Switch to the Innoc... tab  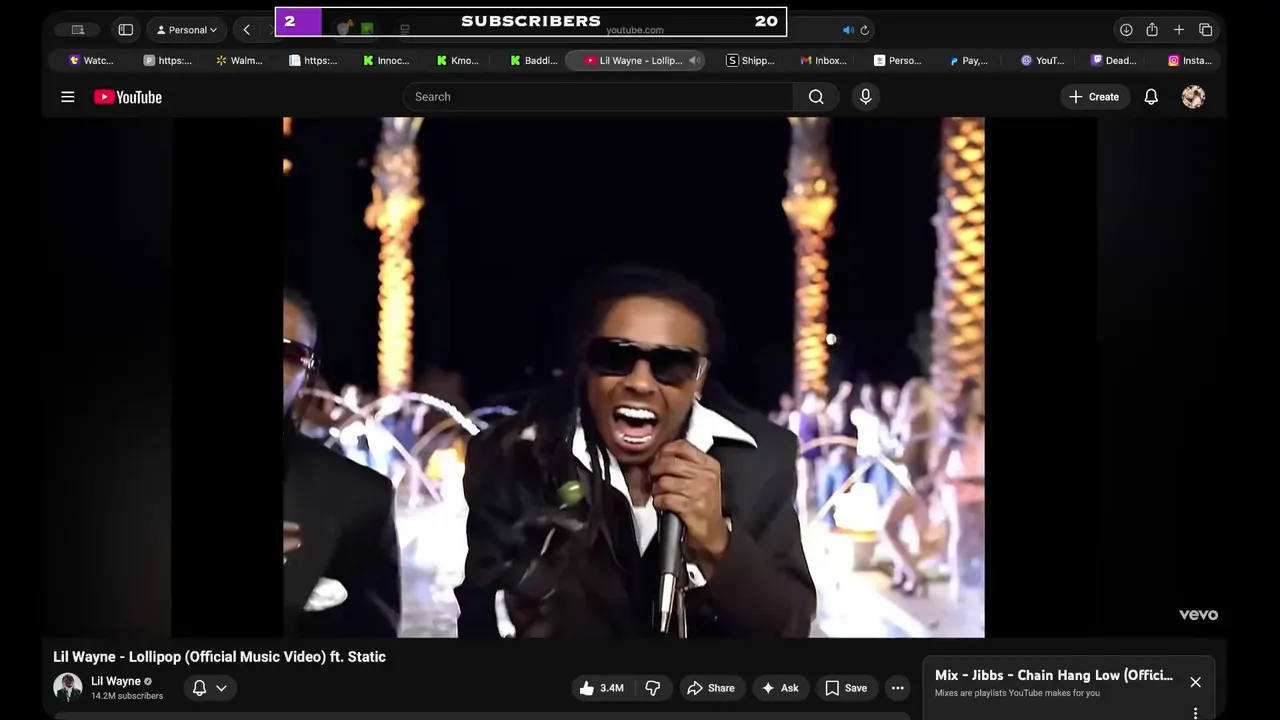point(386,61)
